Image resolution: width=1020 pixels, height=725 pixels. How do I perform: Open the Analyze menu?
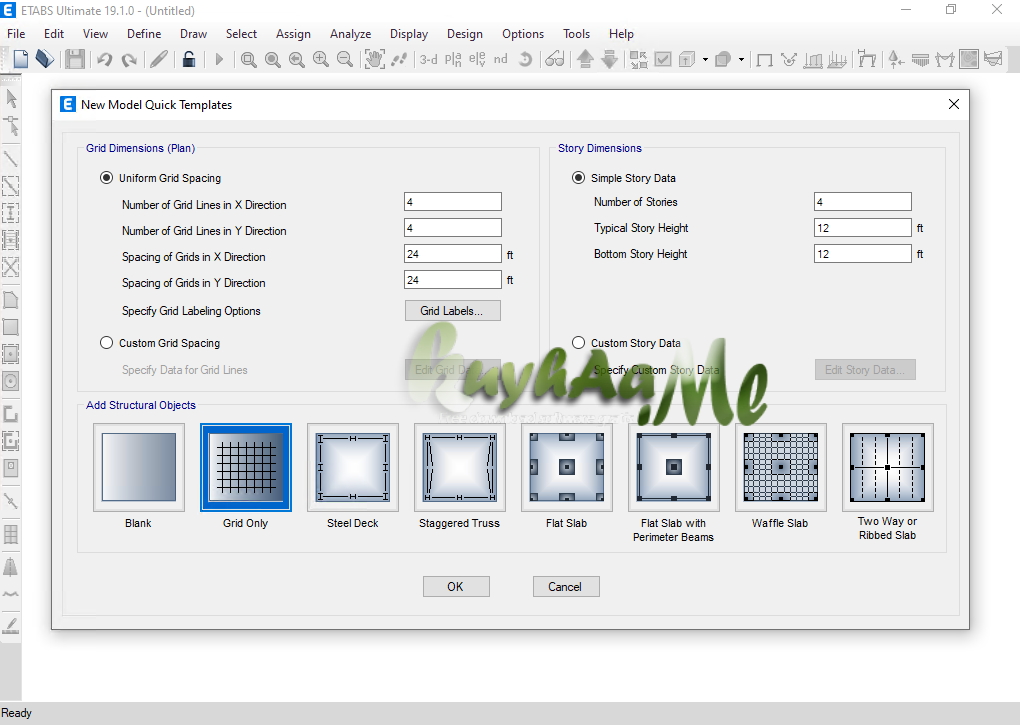[x=350, y=34]
